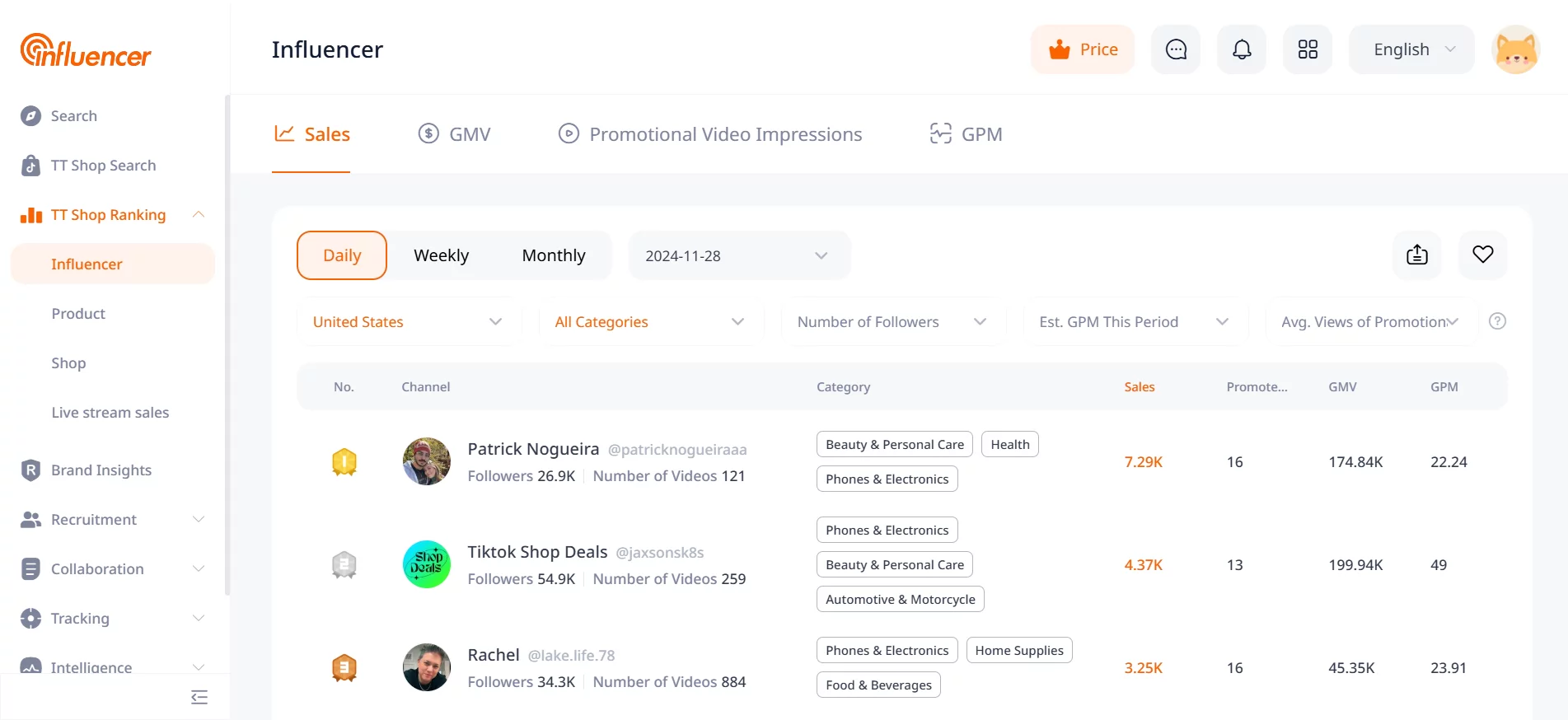This screenshot has width=1568, height=720.
Task: Switch ranking period to Monthly
Action: 554,255
